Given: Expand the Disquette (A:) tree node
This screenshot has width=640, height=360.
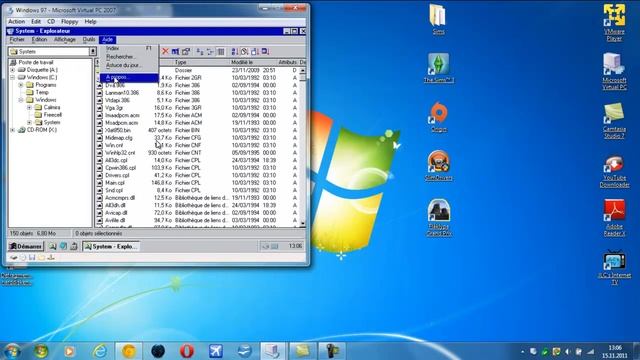Looking at the screenshot, I should coord(13,70).
